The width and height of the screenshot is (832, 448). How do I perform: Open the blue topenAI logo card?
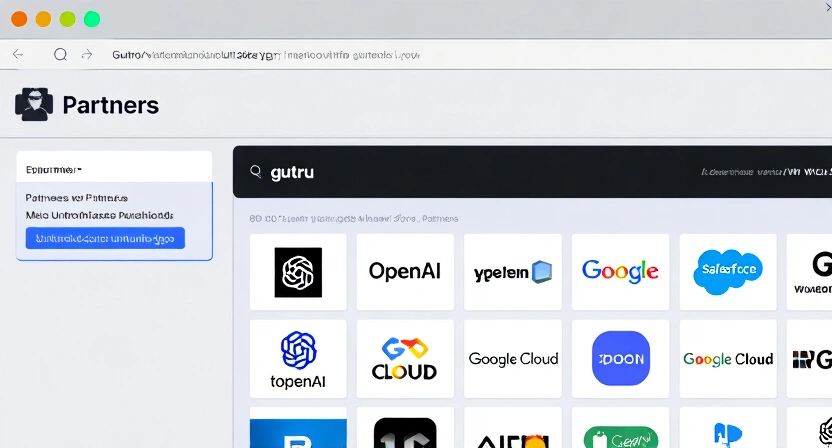pyautogui.click(x=298, y=359)
